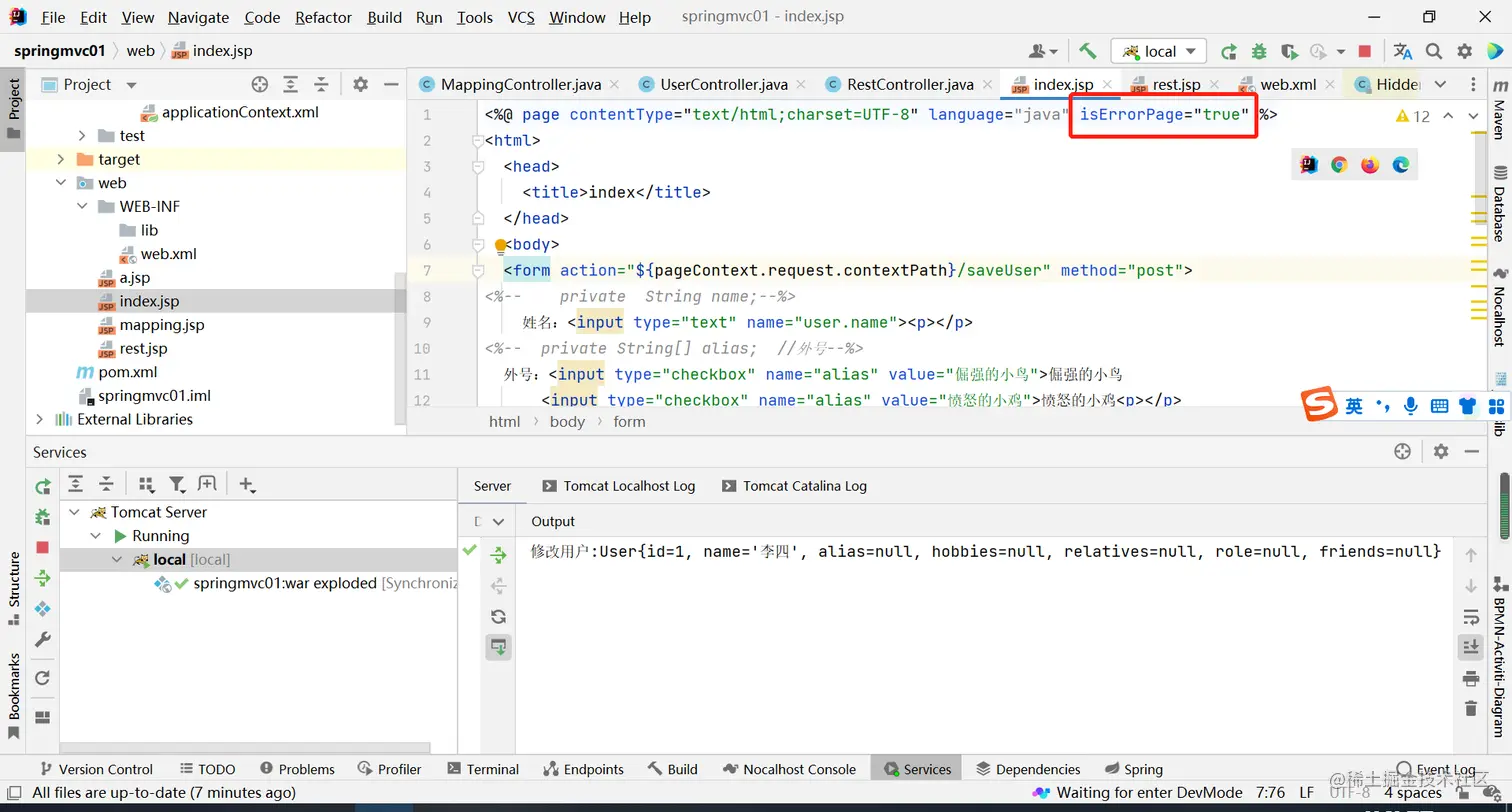The width and height of the screenshot is (1512, 812).
Task: Expand all in the Project panel
Action: tap(290, 85)
